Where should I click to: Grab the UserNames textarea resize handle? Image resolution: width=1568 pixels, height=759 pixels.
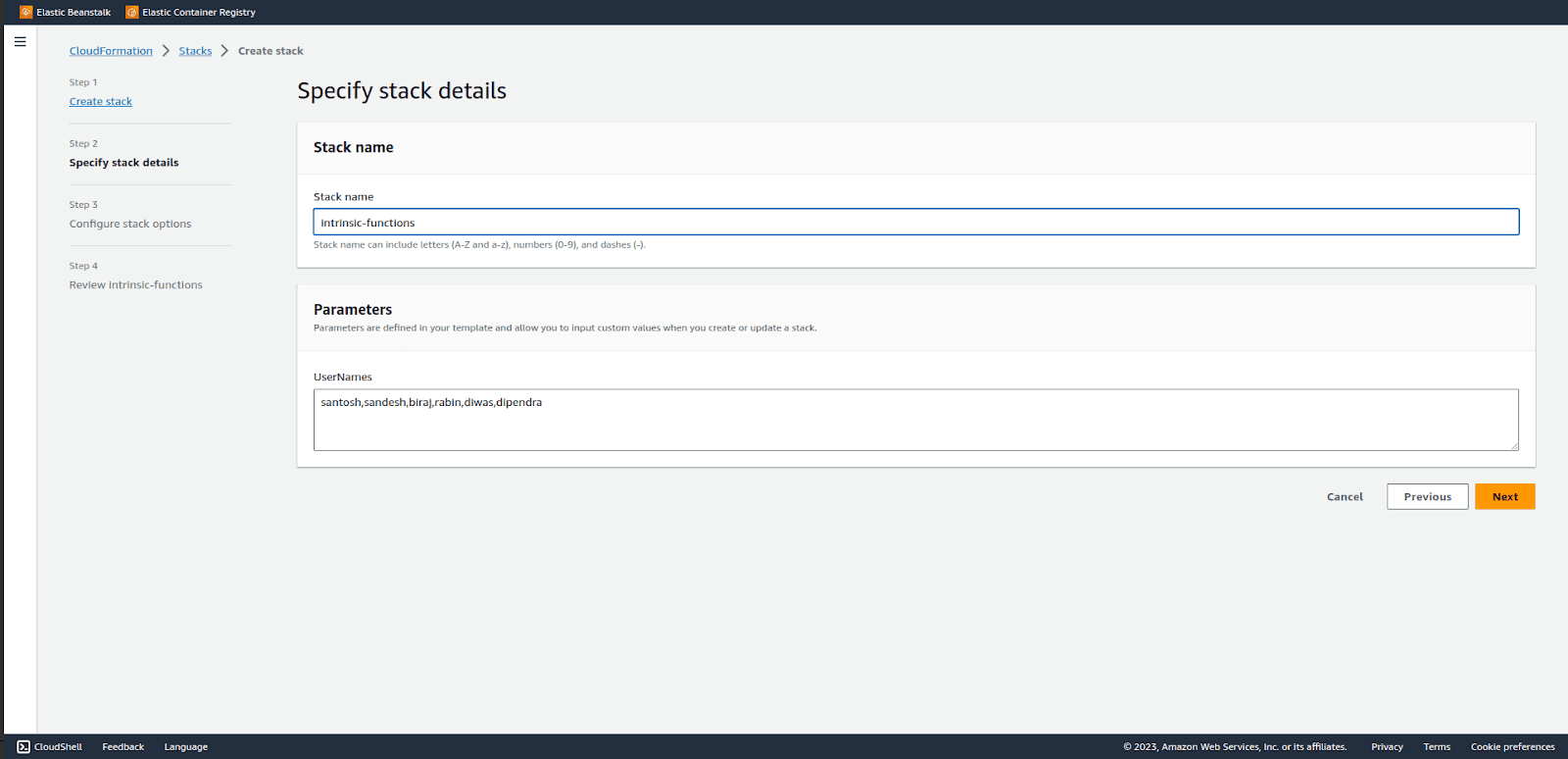pyautogui.click(x=1514, y=446)
